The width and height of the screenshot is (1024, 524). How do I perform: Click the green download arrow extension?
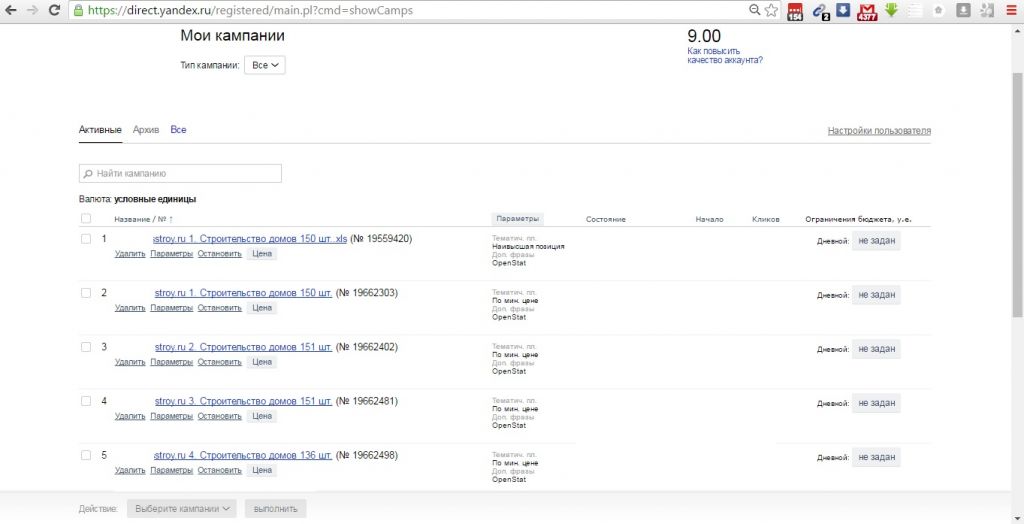click(x=891, y=10)
